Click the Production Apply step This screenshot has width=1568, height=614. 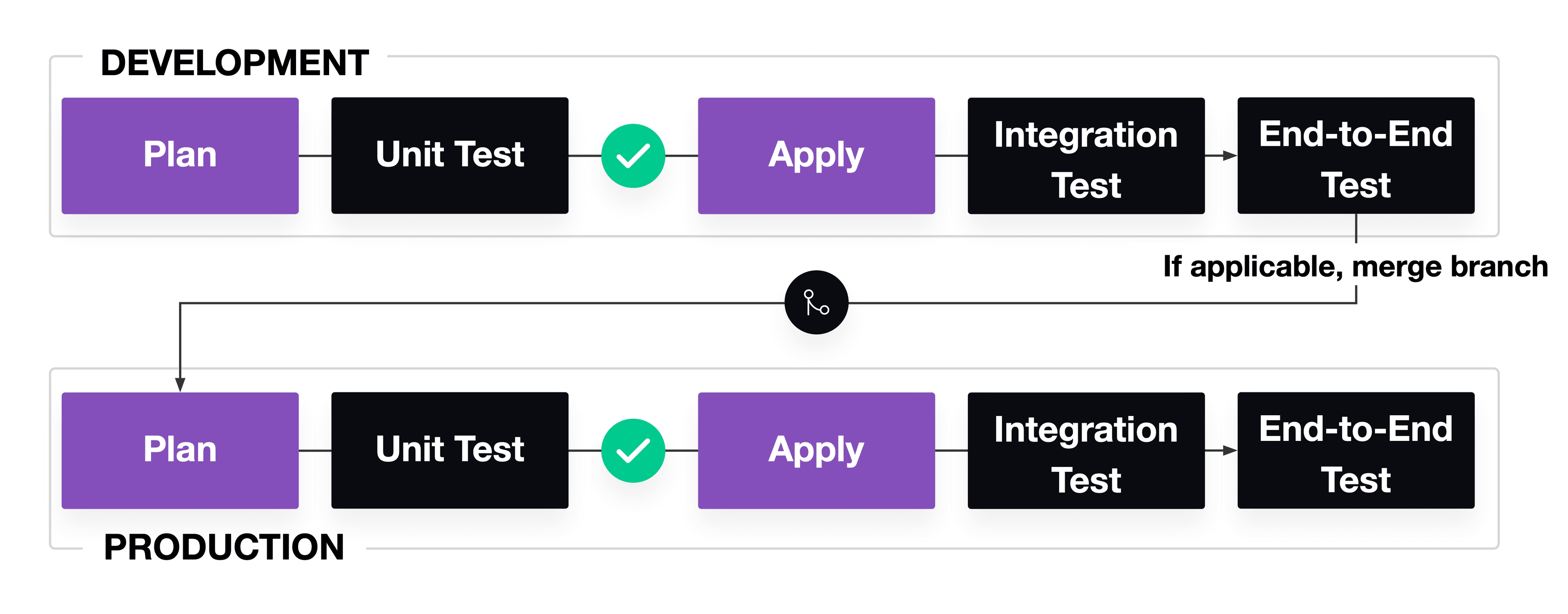coord(816,450)
